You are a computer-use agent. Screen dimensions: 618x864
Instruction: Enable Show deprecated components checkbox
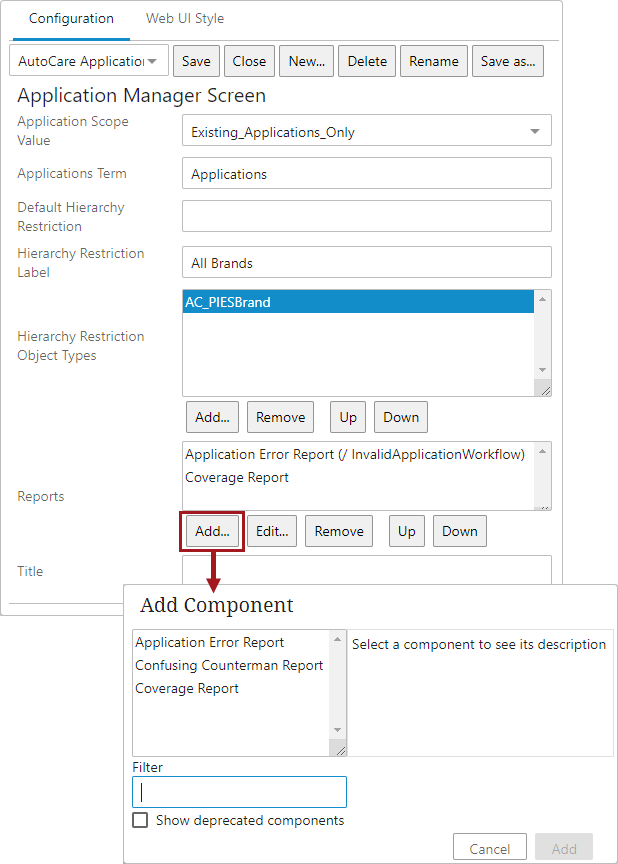pos(140,820)
